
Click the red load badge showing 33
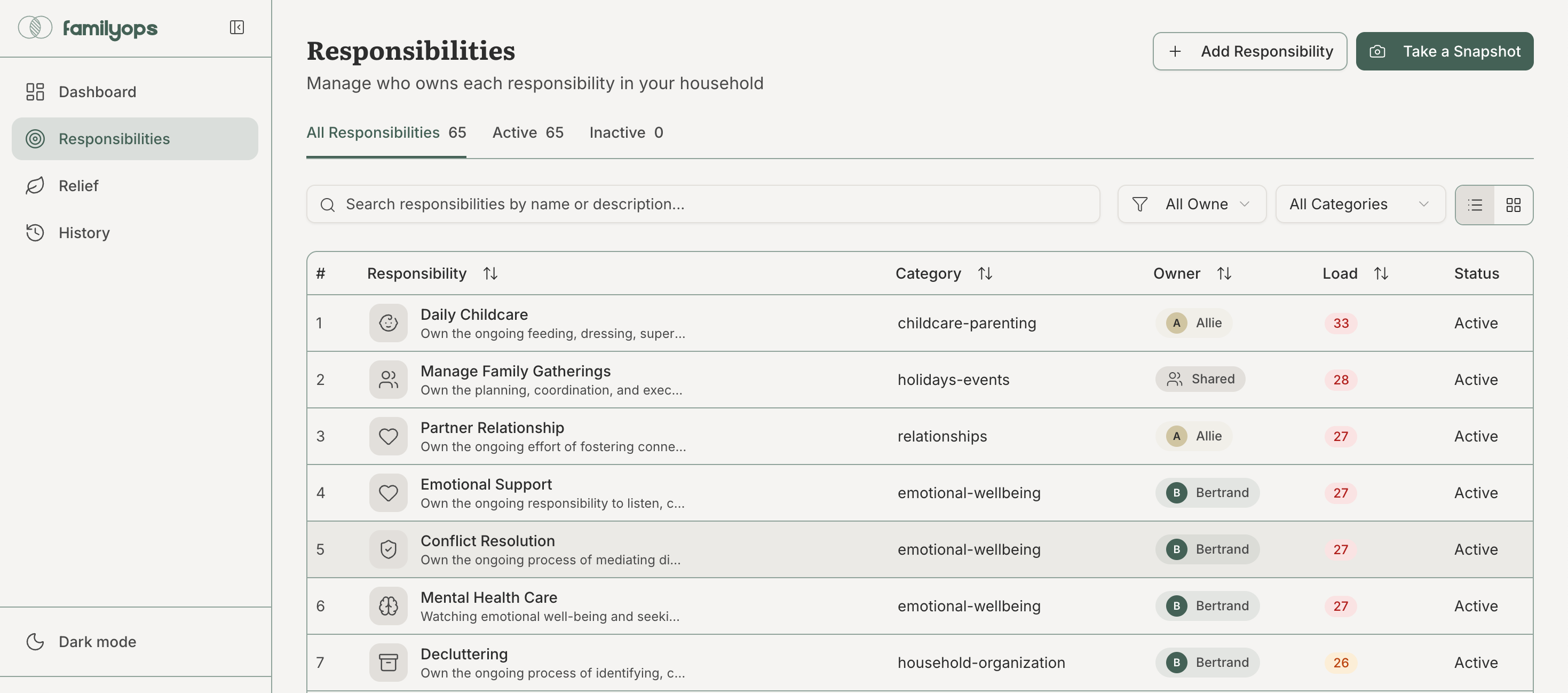1340,323
